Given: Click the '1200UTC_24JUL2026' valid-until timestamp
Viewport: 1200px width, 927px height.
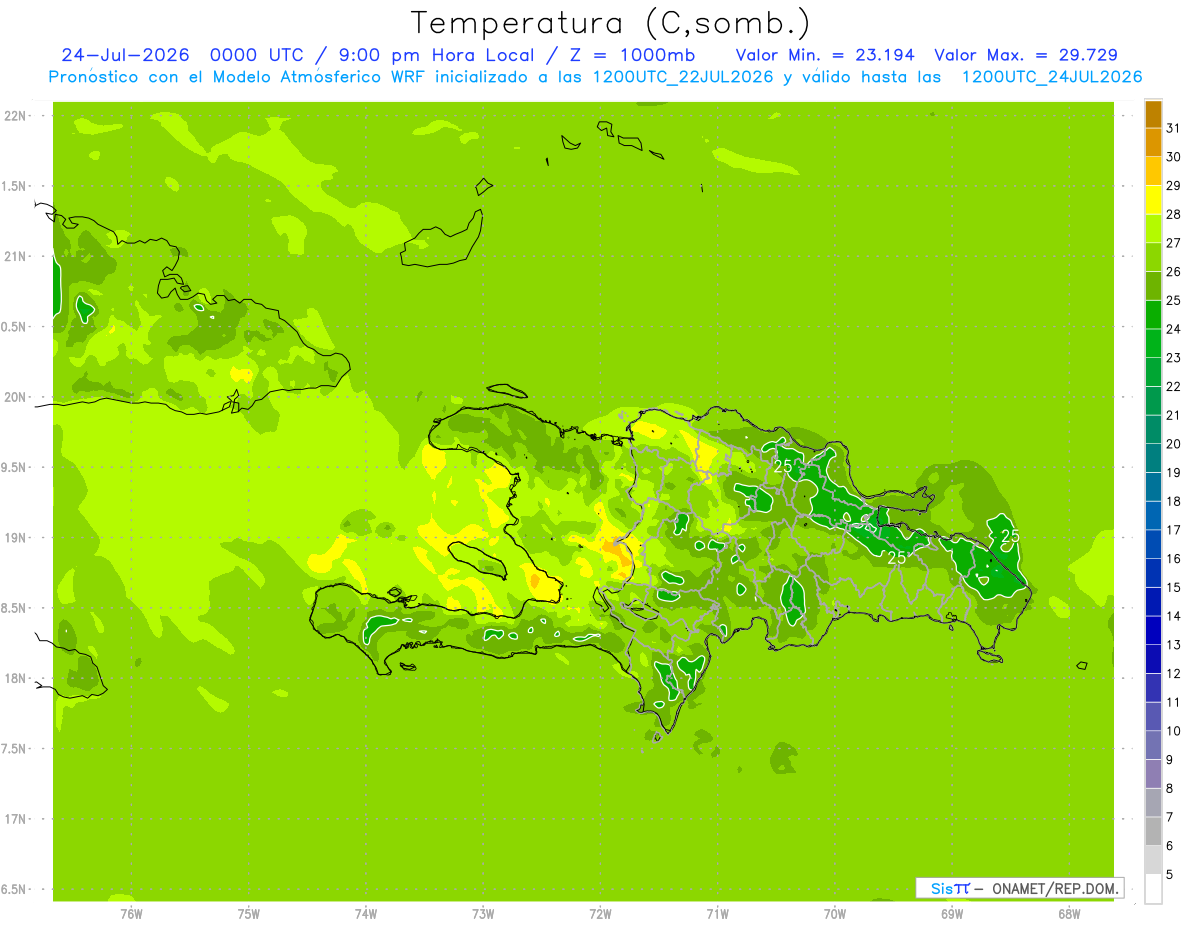Looking at the screenshot, I should click(1051, 77).
